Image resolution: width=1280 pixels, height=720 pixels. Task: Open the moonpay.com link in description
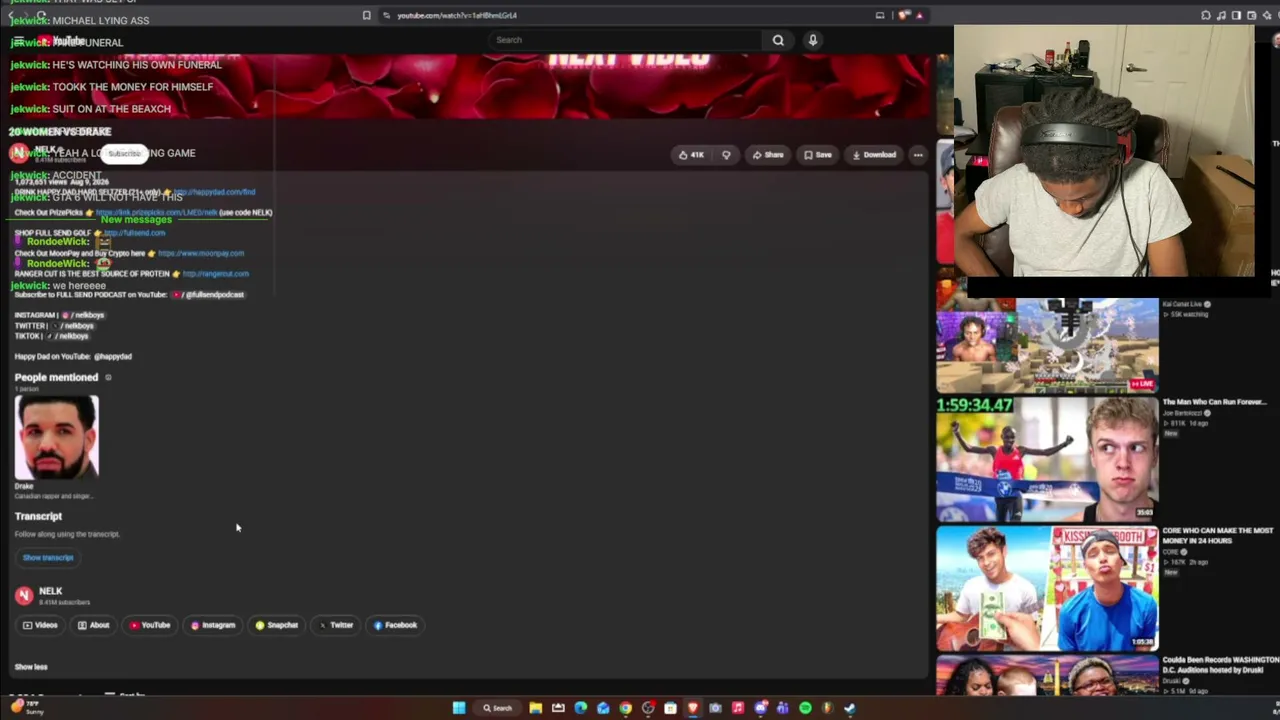click(x=201, y=253)
